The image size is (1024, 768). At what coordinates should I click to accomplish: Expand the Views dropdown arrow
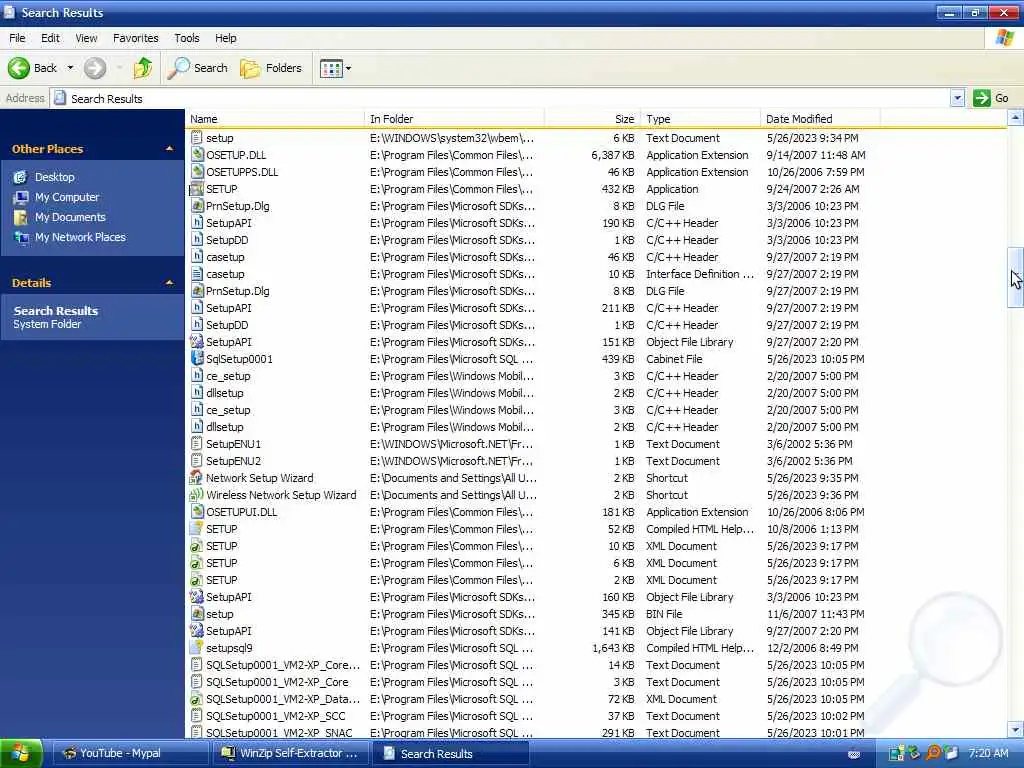point(348,68)
